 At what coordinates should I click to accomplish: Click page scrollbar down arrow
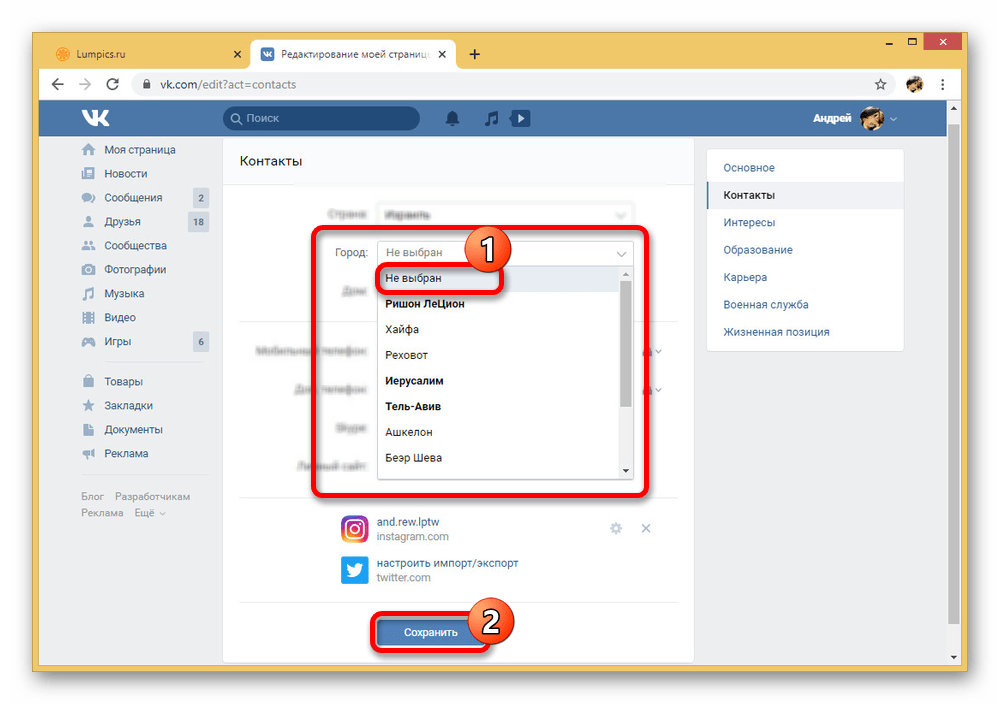[x=953, y=657]
